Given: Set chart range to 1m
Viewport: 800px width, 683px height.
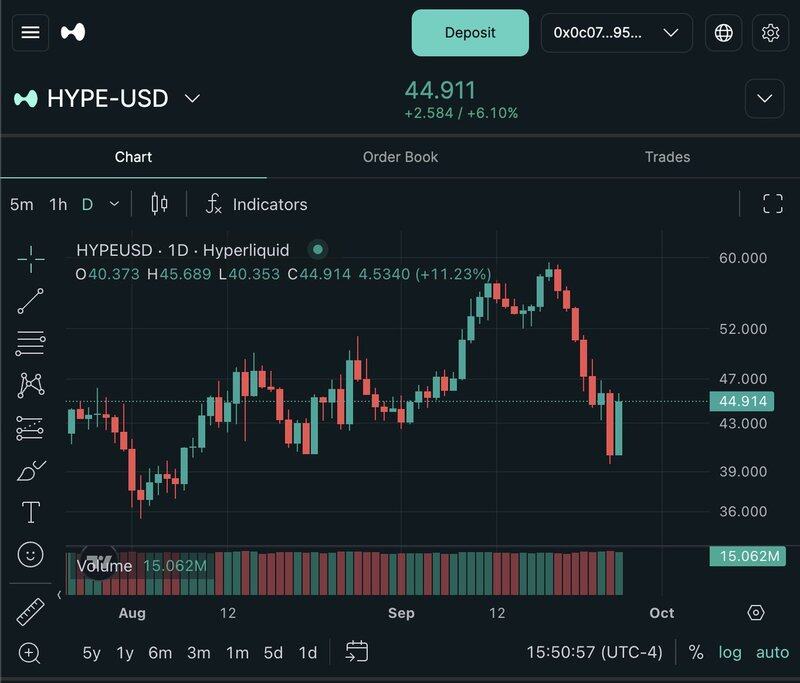Looking at the screenshot, I should pyautogui.click(x=237, y=653).
